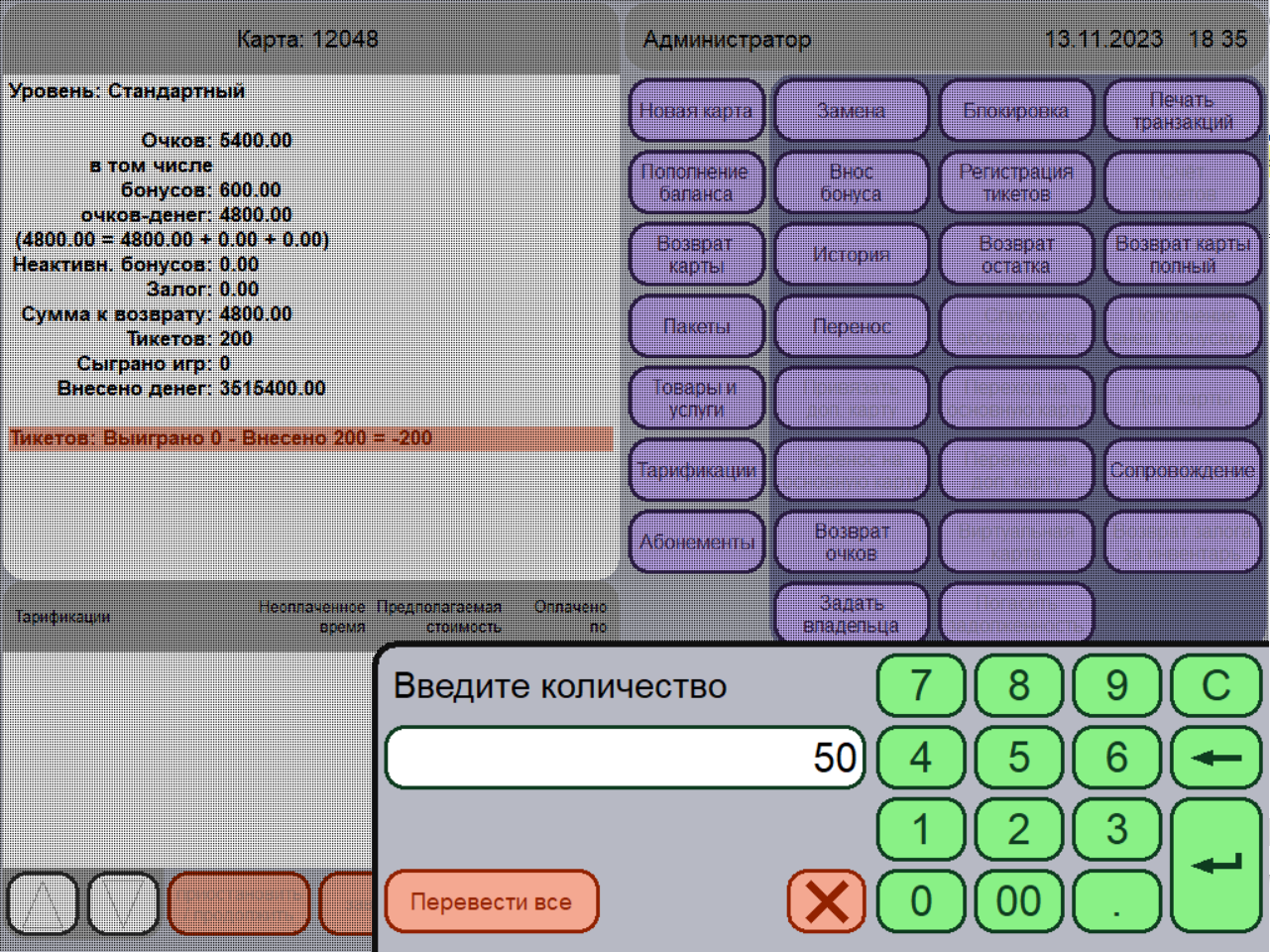Click the 'Уровень: Стандартный' line

coord(127,91)
